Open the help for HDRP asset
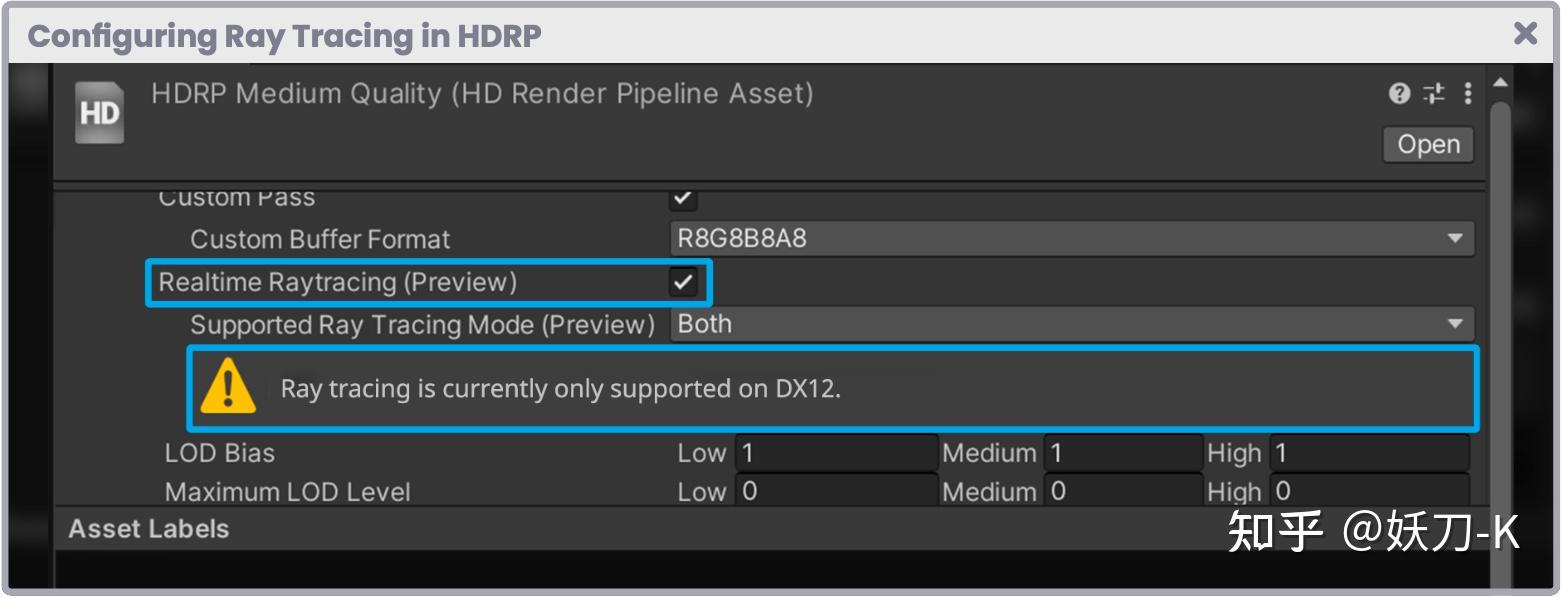The width and height of the screenshot is (1562, 598). [1397, 92]
